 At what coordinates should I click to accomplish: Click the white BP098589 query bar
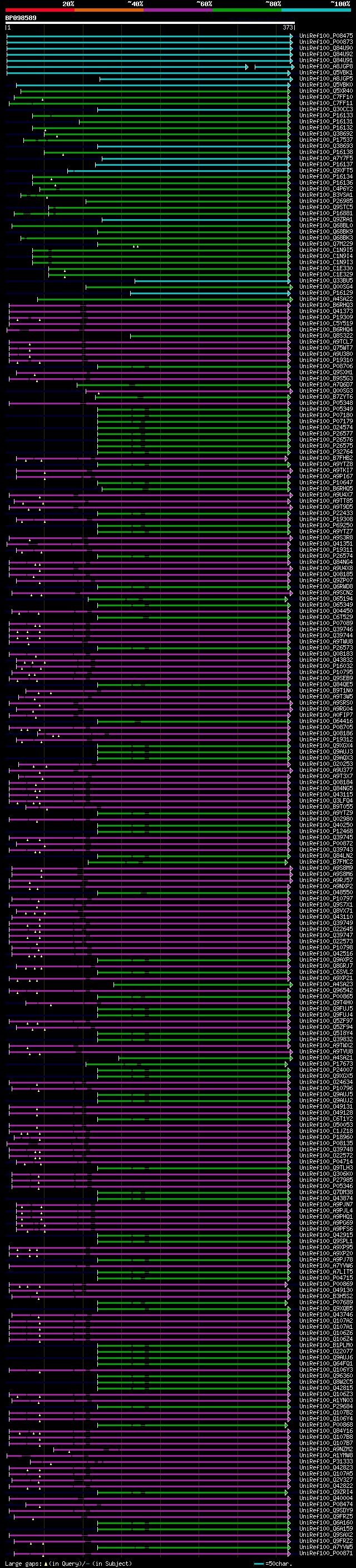pos(150,23)
